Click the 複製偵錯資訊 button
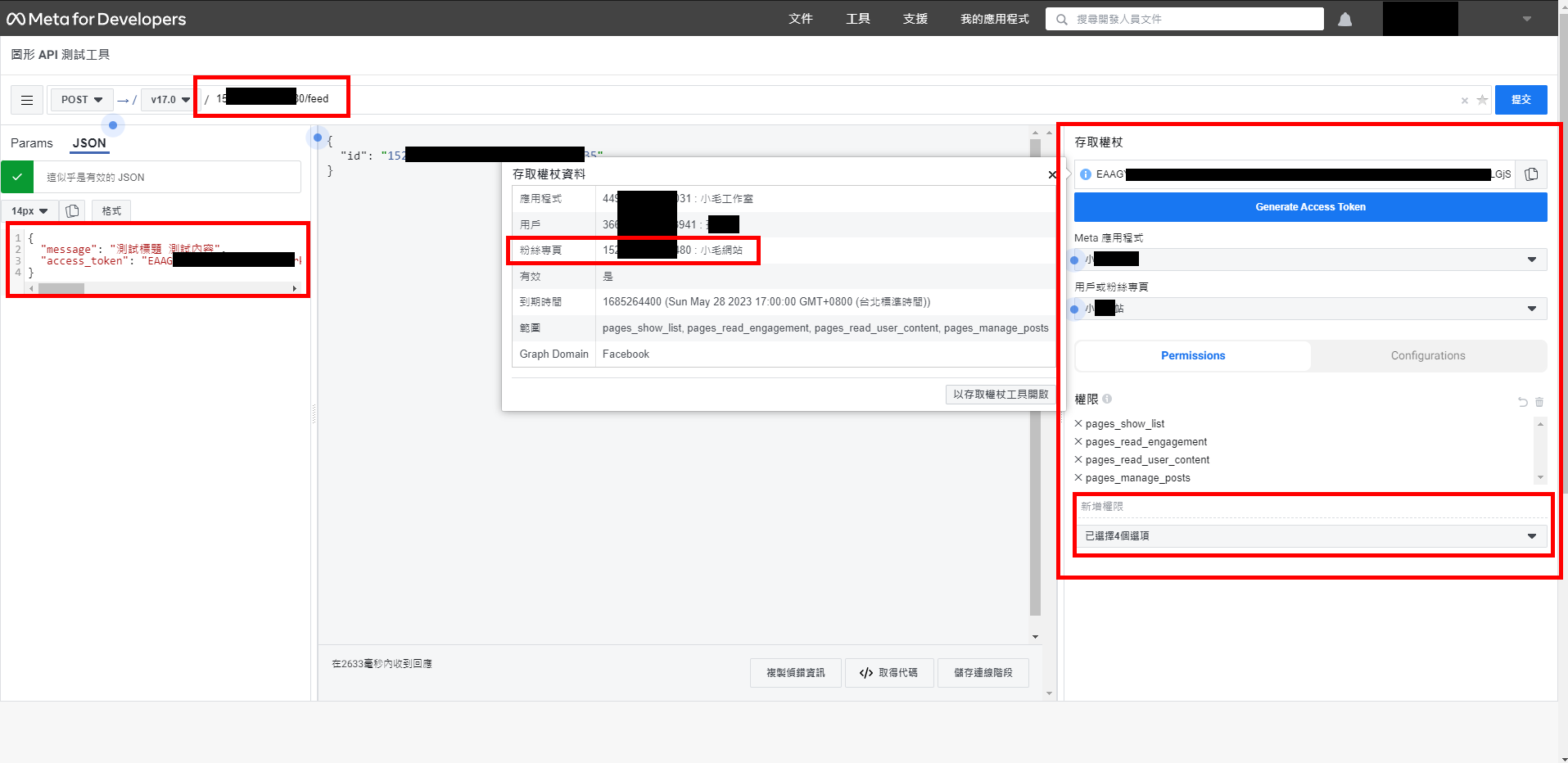Image resolution: width=1568 pixels, height=763 pixels. click(x=795, y=673)
